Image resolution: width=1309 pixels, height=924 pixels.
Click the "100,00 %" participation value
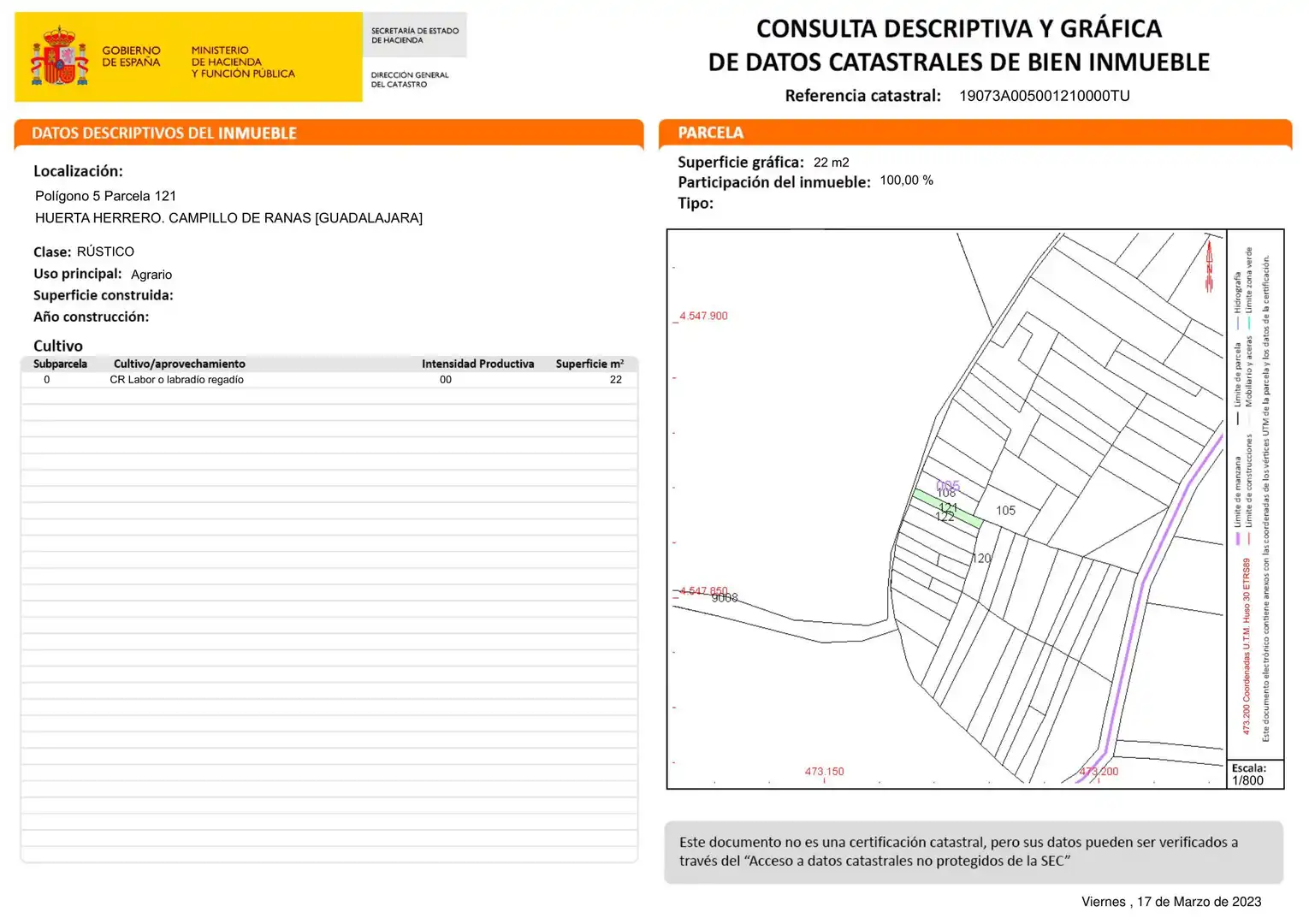coord(907,181)
